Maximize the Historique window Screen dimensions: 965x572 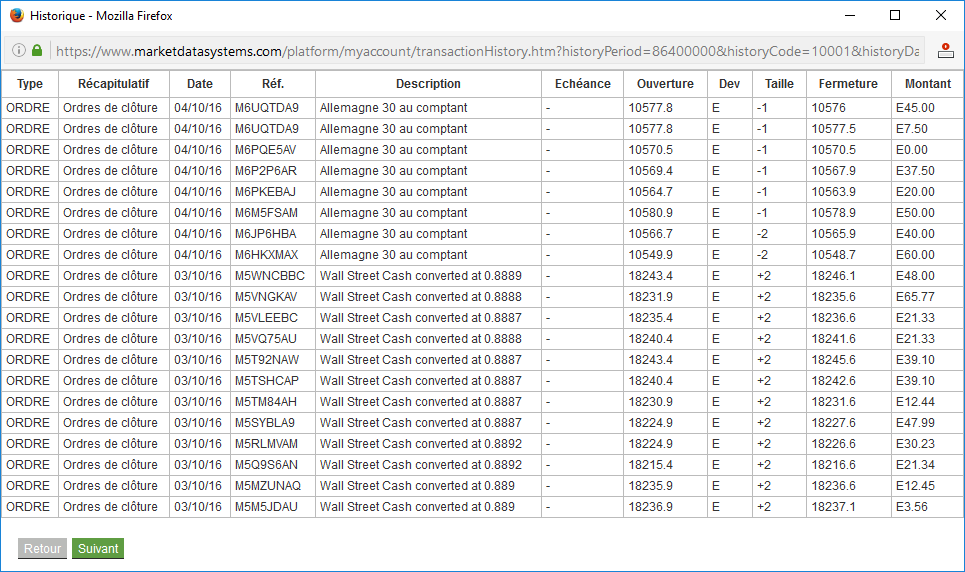(895, 15)
